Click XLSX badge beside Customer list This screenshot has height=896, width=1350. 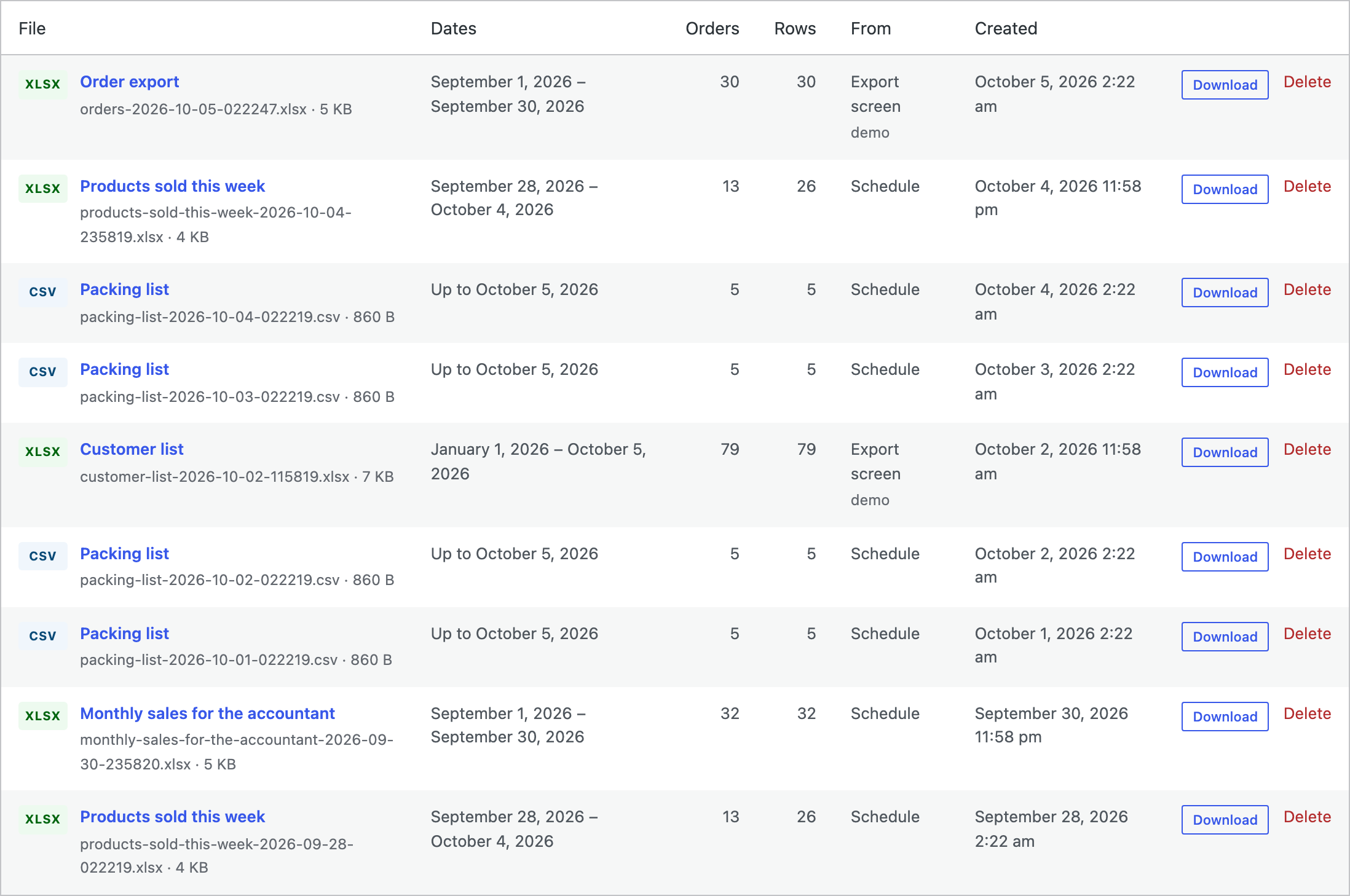coord(42,452)
